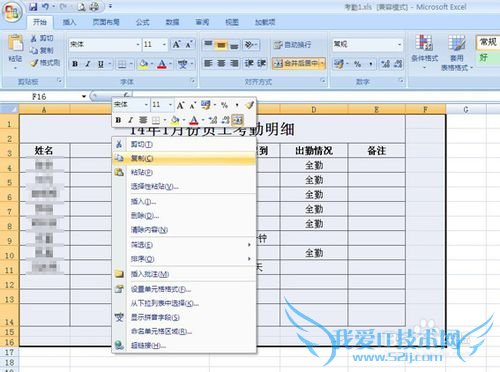Increase decimal places in ribbon
The width and height of the screenshot is (500, 372).
pos(385,64)
